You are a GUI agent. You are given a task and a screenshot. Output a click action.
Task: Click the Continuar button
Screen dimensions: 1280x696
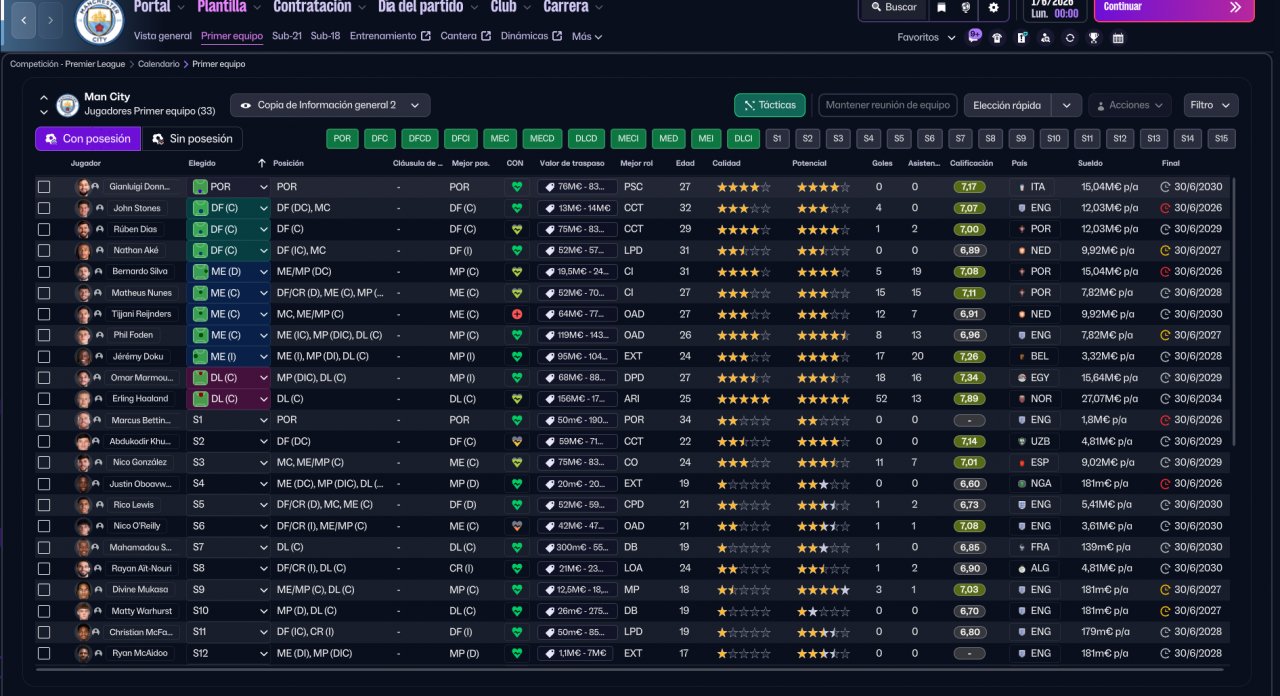point(1174,7)
